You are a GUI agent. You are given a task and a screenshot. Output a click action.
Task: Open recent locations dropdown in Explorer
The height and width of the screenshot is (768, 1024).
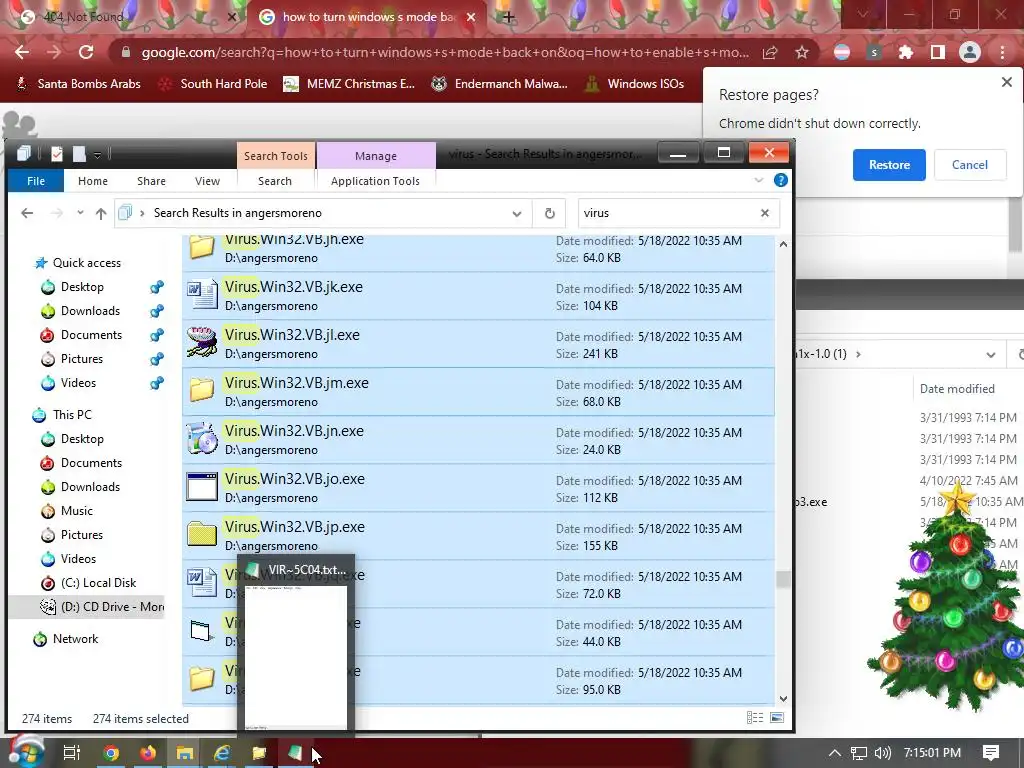click(80, 213)
